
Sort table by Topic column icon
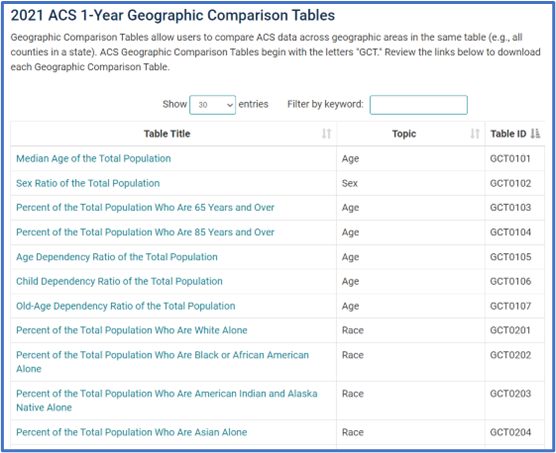(475, 134)
